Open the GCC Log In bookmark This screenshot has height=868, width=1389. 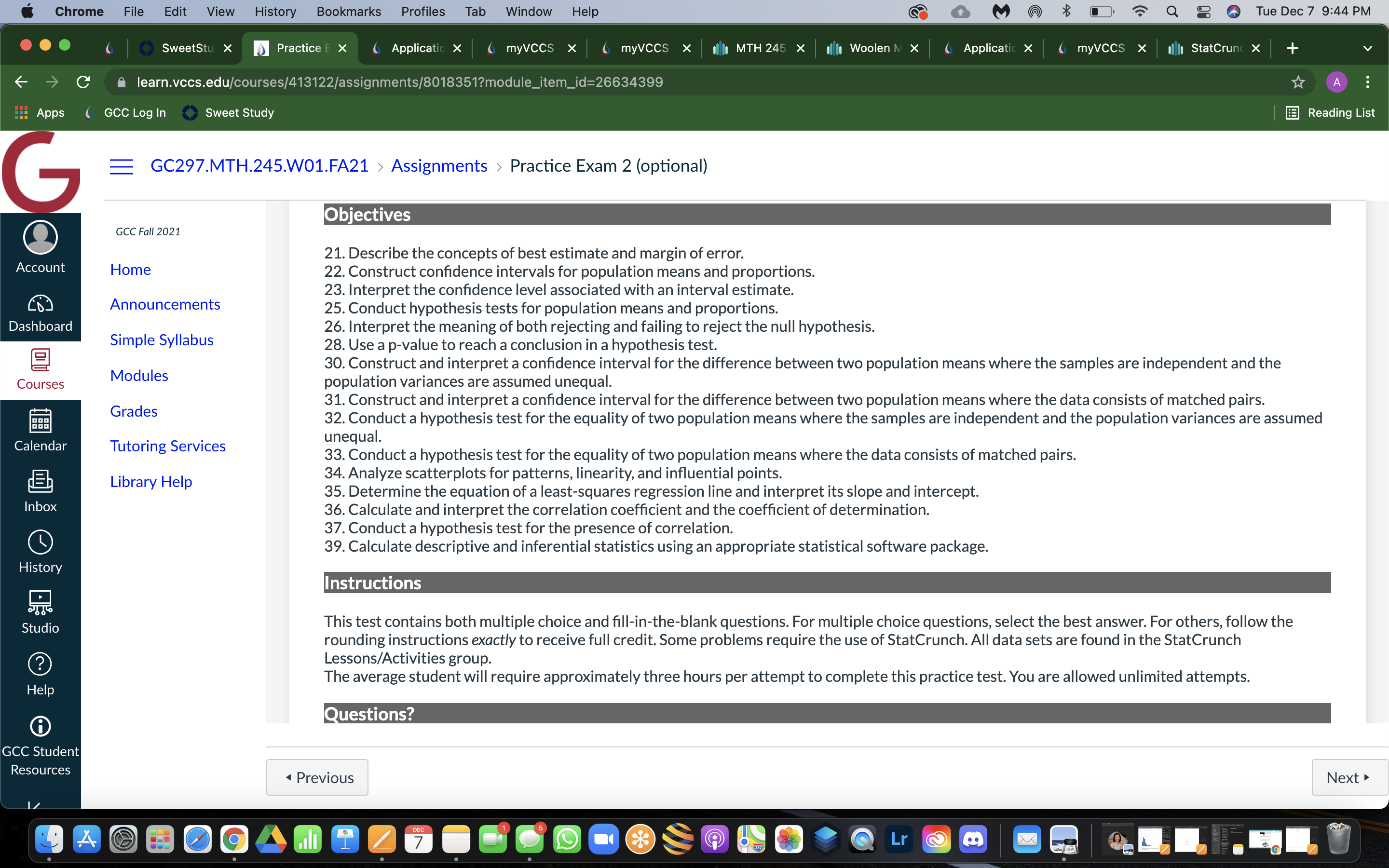(x=125, y=113)
